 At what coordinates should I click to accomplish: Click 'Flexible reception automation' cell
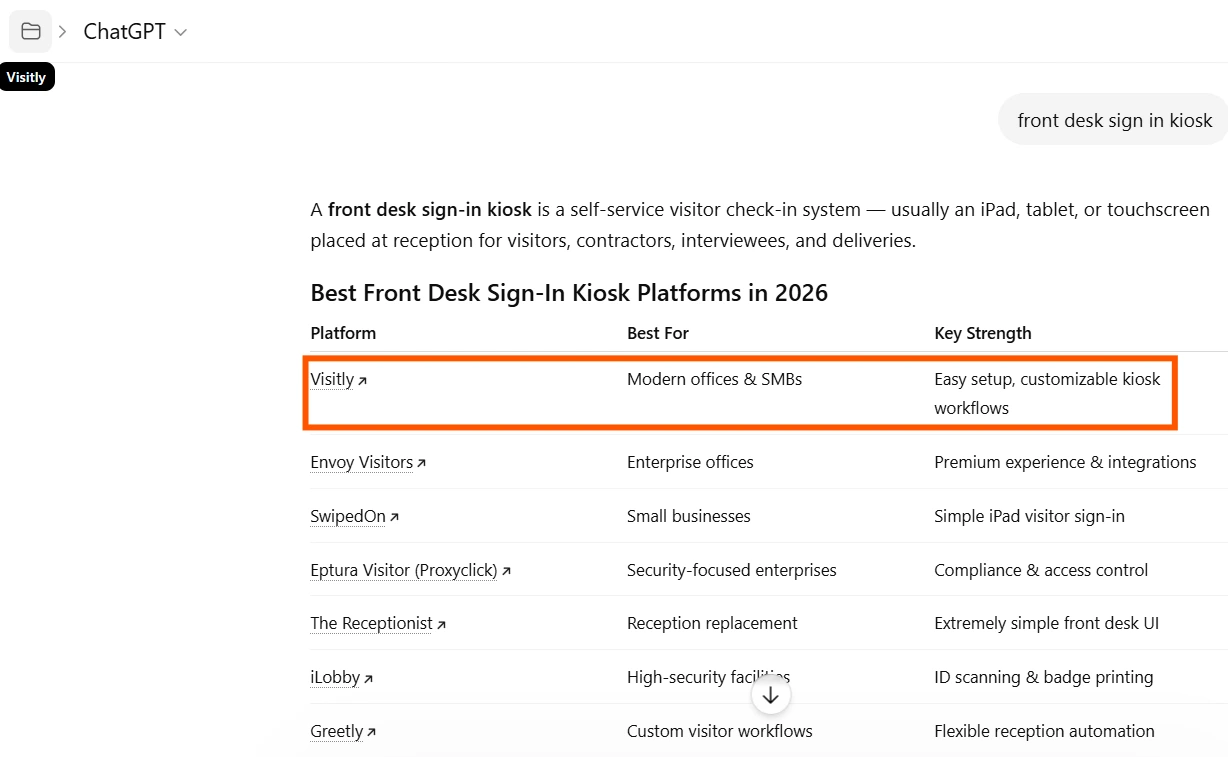(x=1044, y=731)
